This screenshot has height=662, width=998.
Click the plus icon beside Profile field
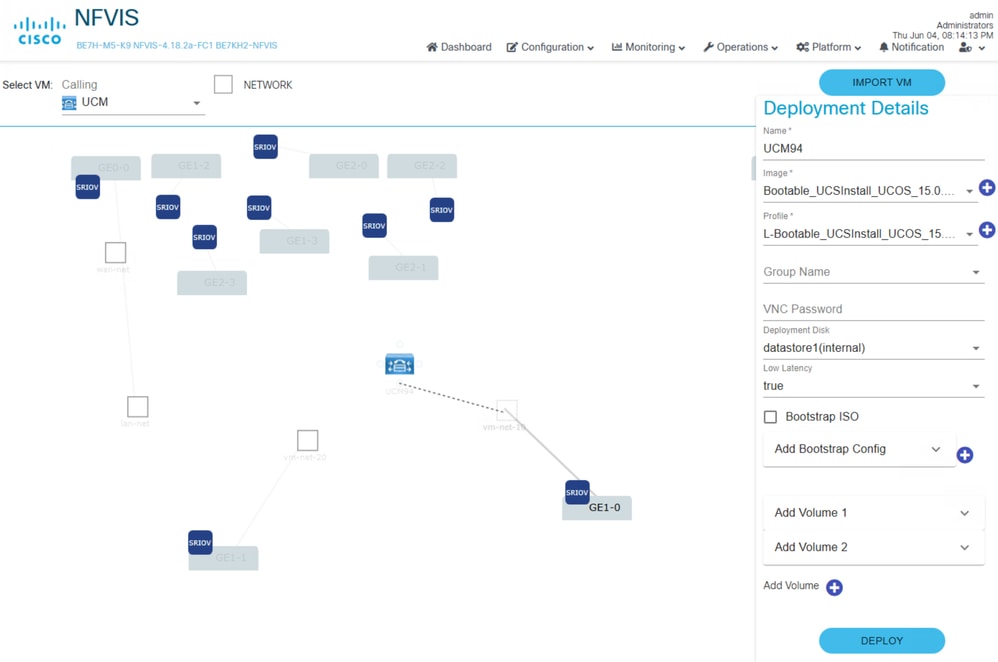point(987,230)
